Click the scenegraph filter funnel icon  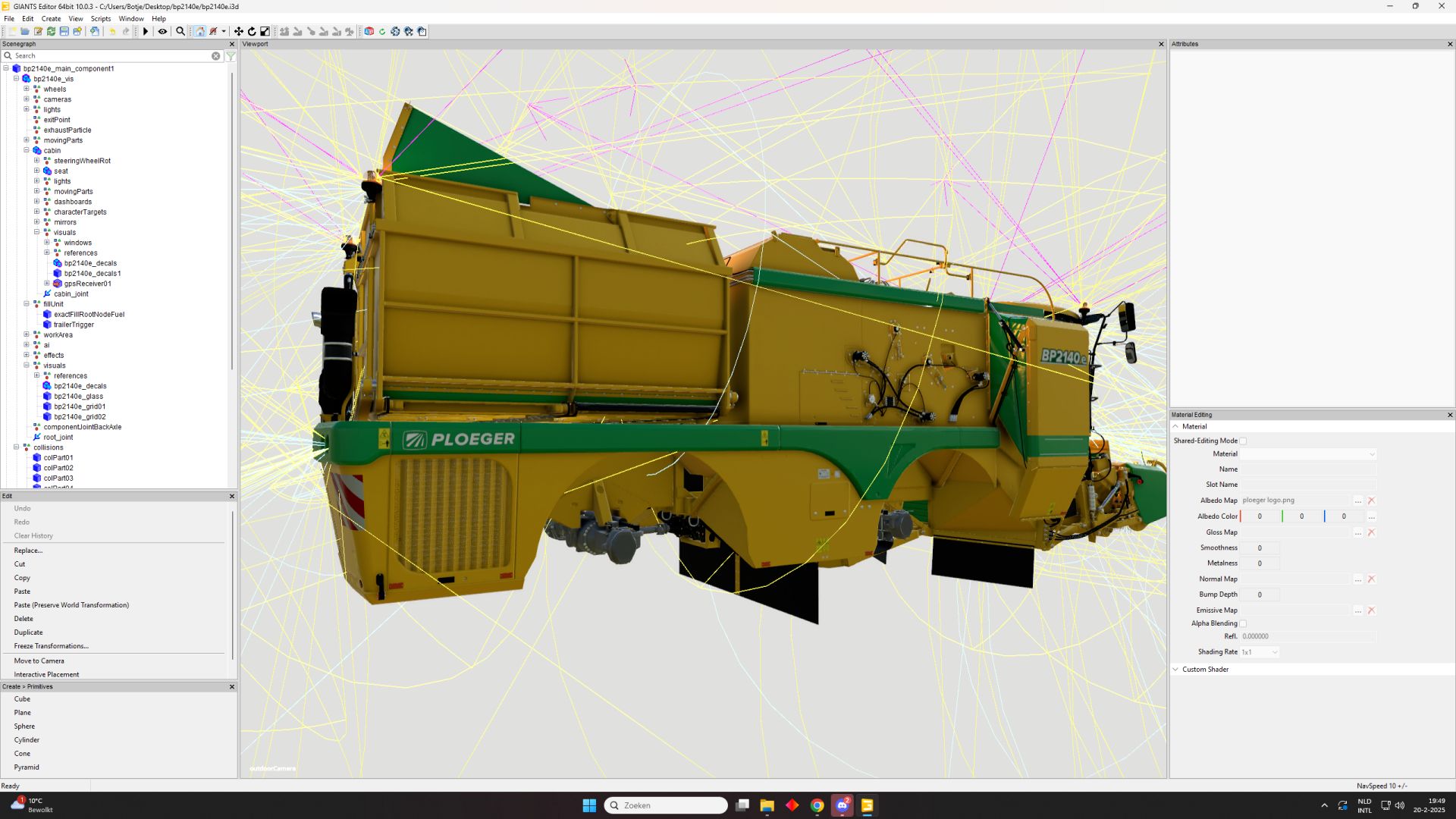tap(231, 56)
